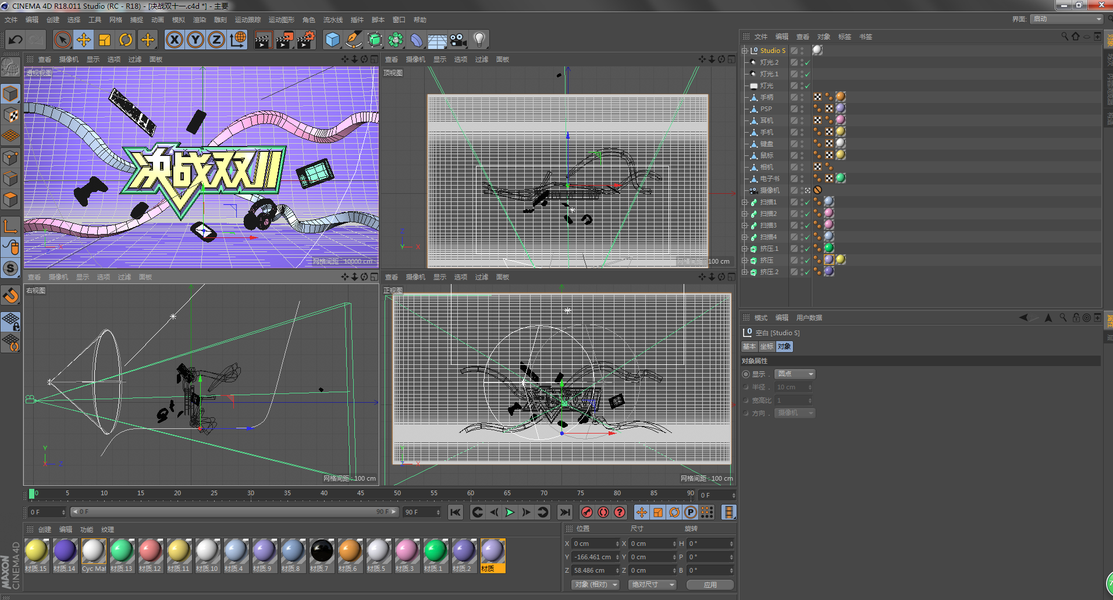Open Edit Render Settings gear clapperboard

click(305, 40)
